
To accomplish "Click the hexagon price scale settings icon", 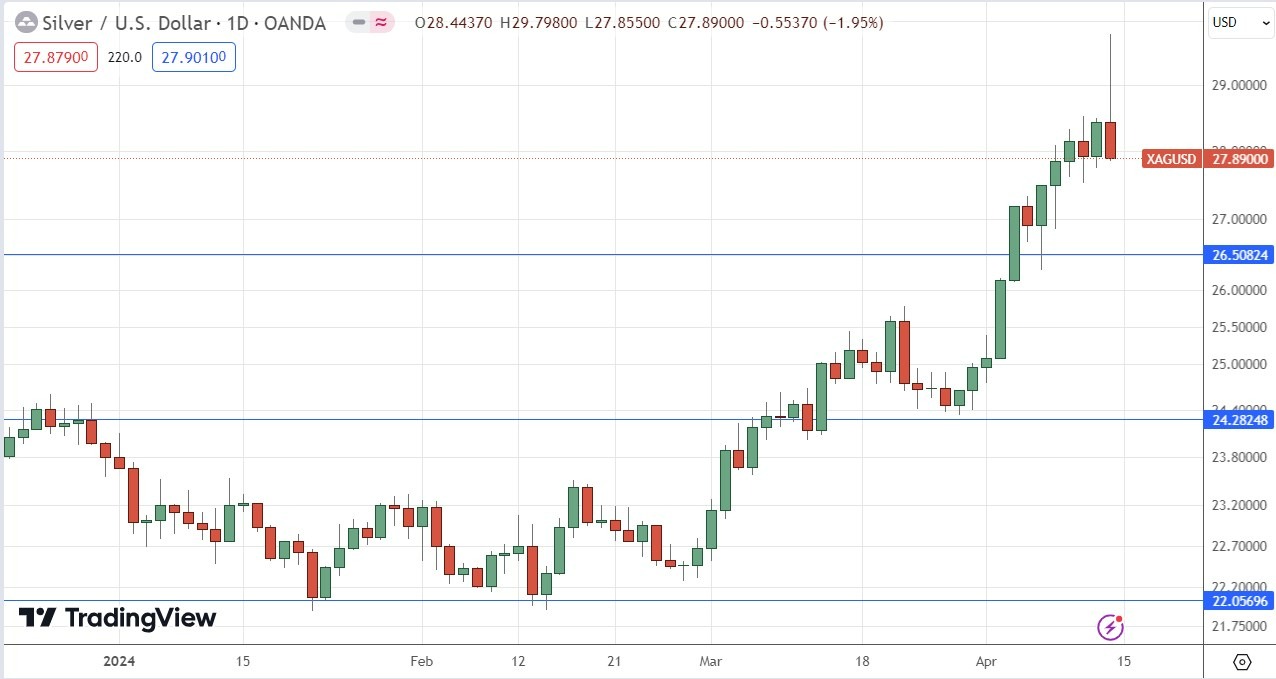I will [x=1241, y=662].
